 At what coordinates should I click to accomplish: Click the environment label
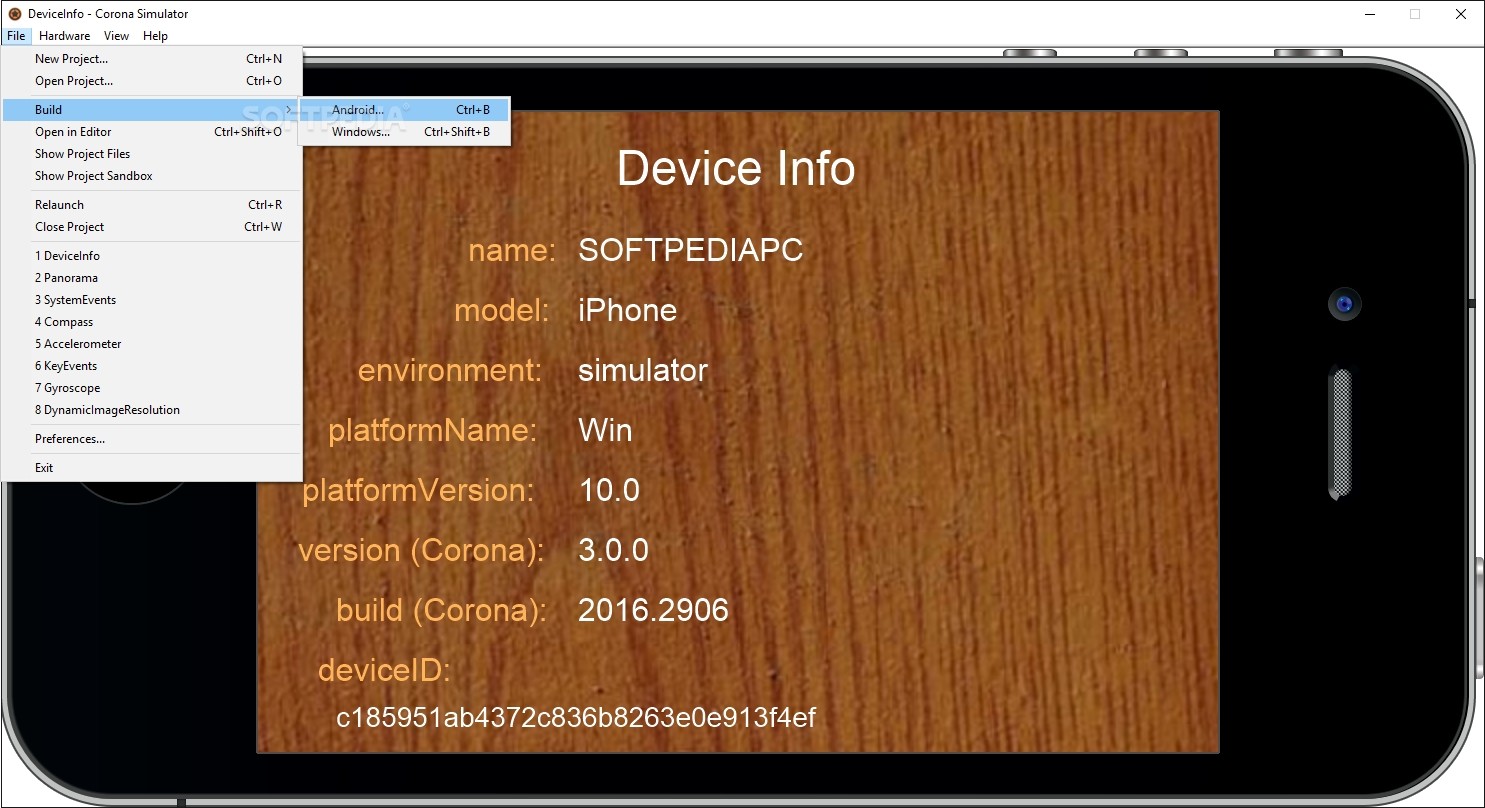point(450,371)
